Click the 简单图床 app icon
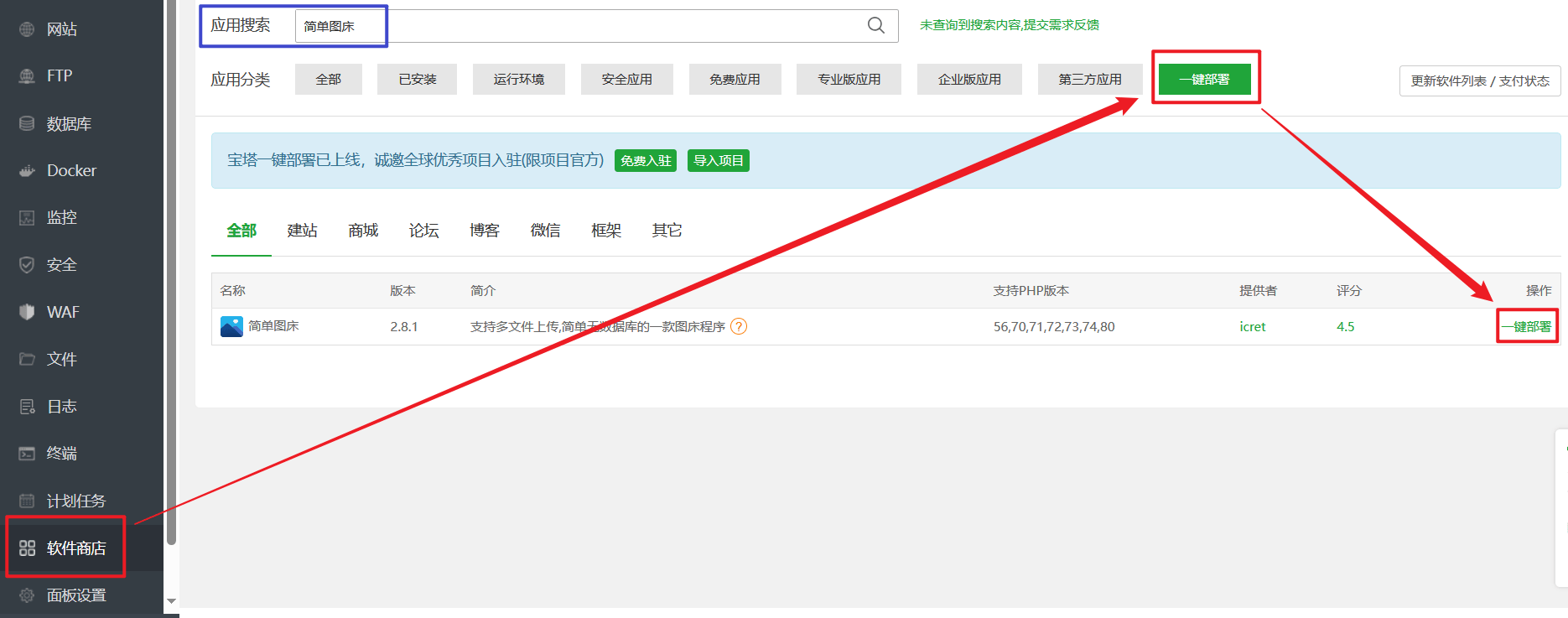 [x=231, y=326]
